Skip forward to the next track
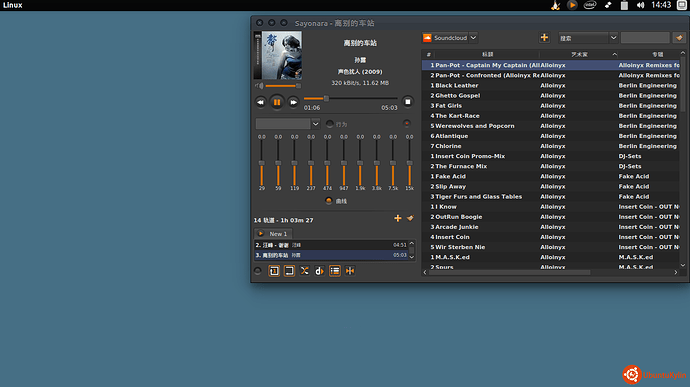The height and width of the screenshot is (387, 690). pos(293,102)
